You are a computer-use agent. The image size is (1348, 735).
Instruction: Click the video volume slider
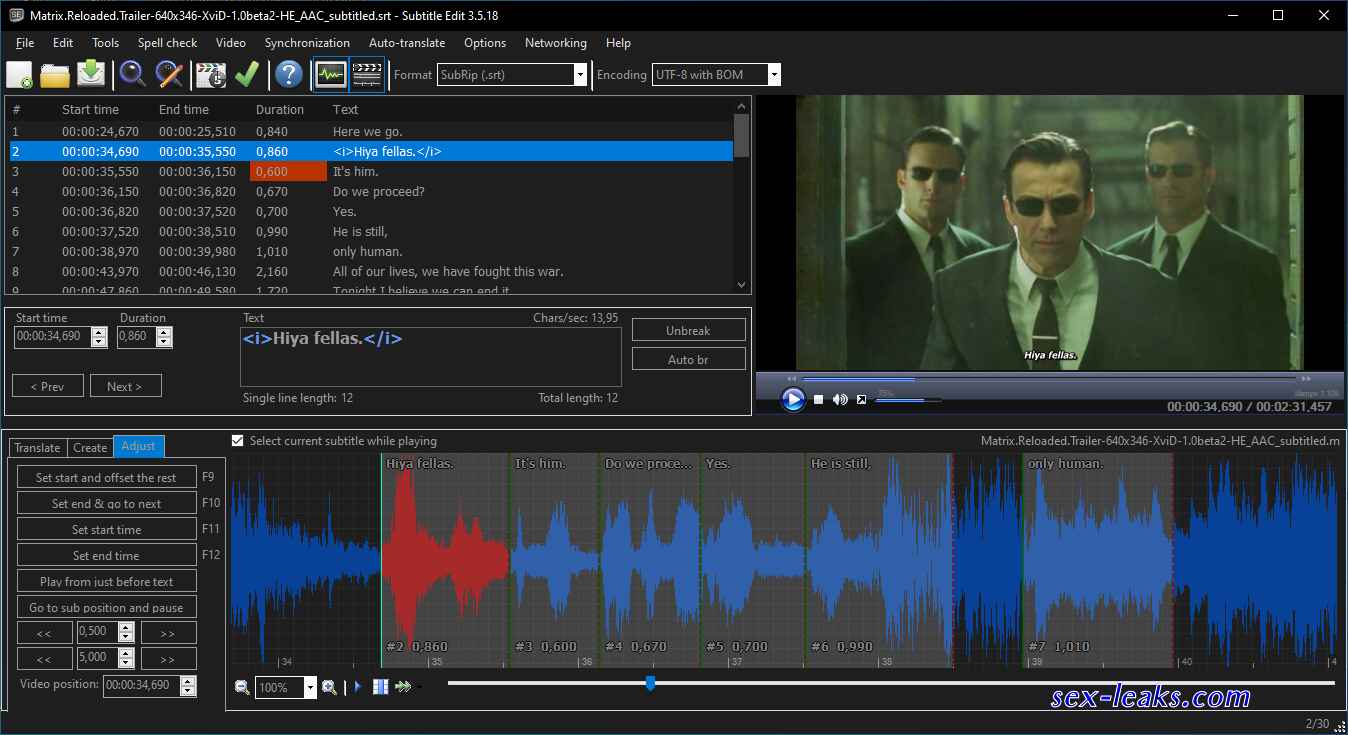click(908, 400)
